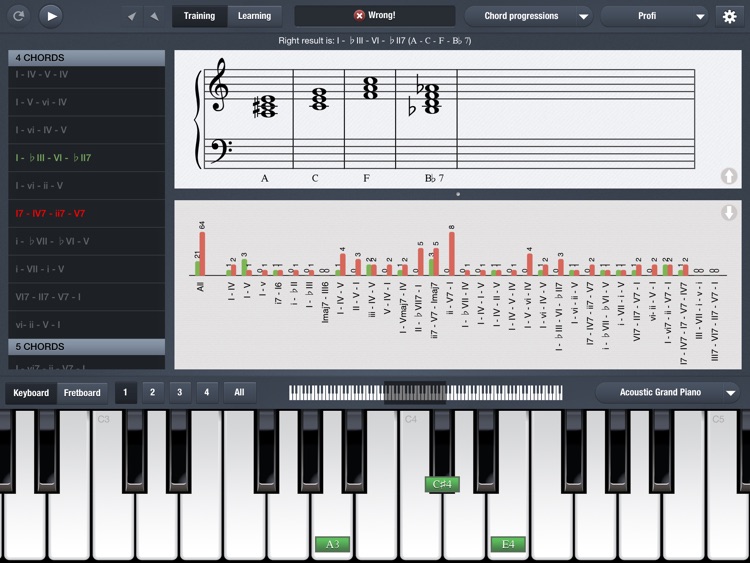Viewport: 750px width, 563px height.
Task: Select progression vi - ii - V - I
Action: click(x=87, y=324)
